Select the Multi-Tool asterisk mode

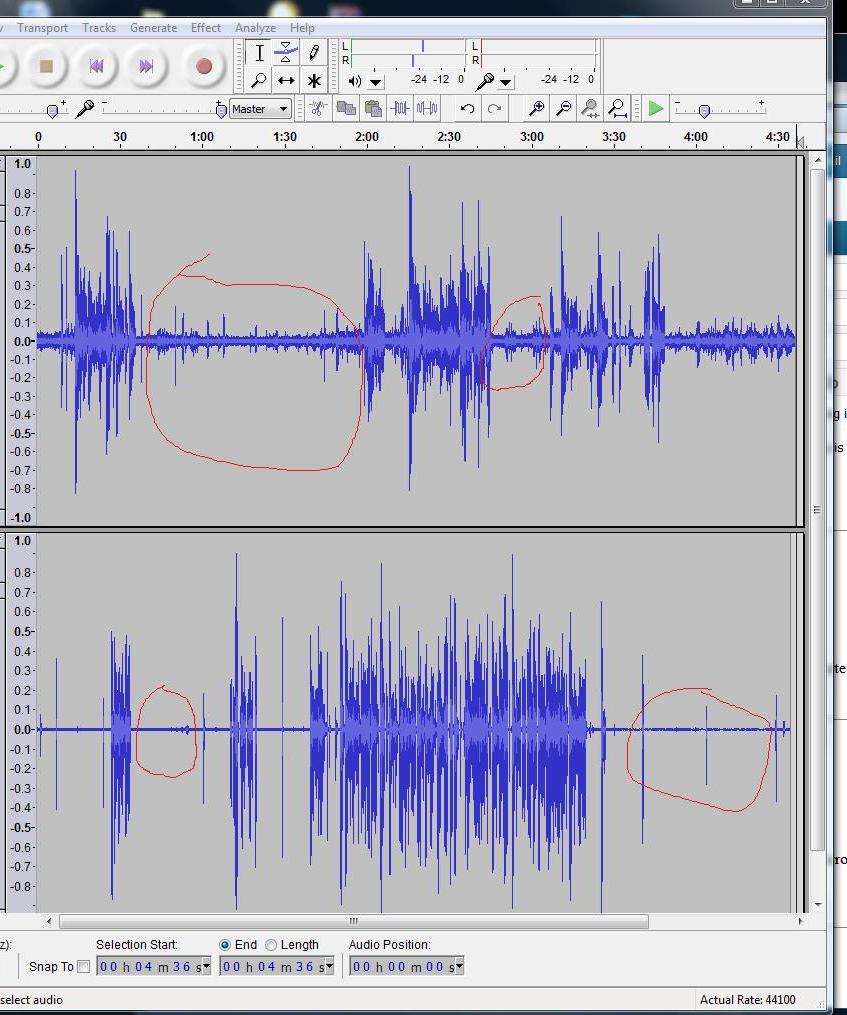pyautogui.click(x=313, y=80)
